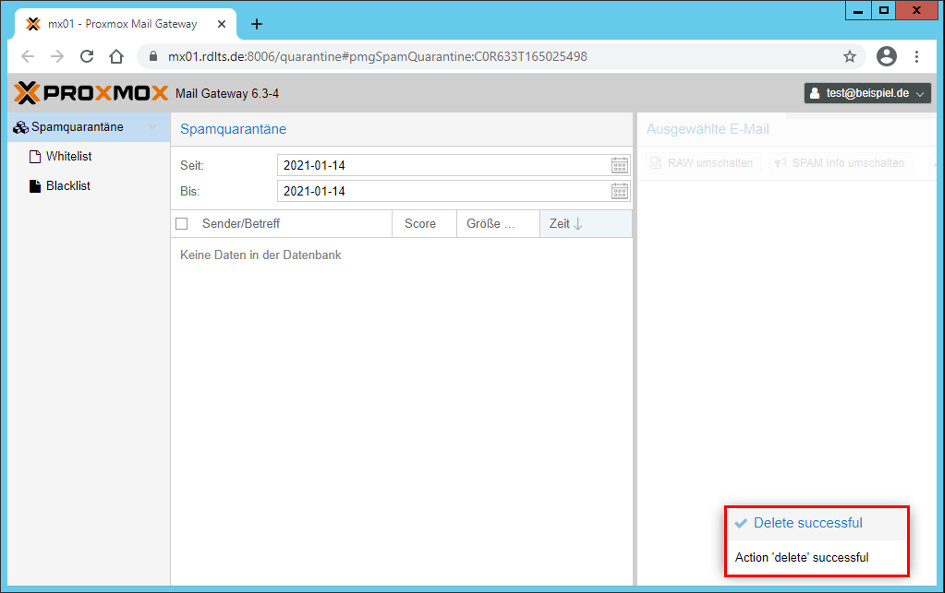Click the Score column header
Viewport: 945px width, 593px height.
pyautogui.click(x=421, y=224)
